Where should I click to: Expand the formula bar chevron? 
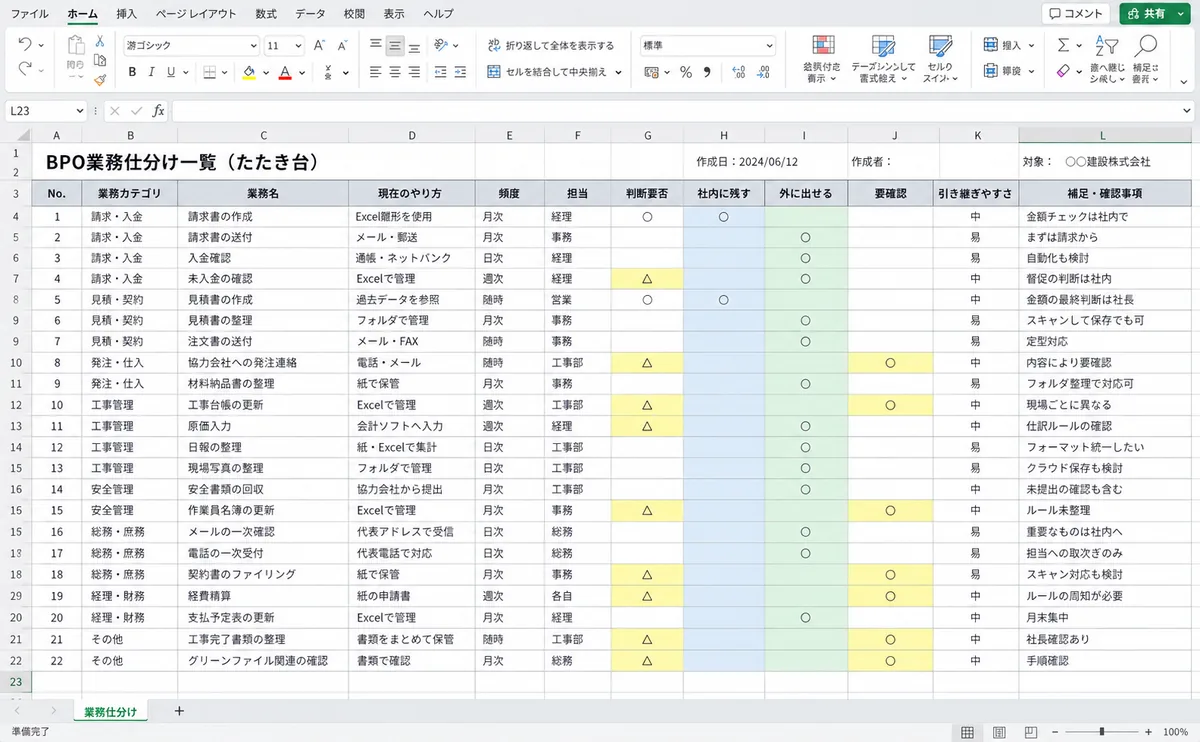pos(1186,111)
